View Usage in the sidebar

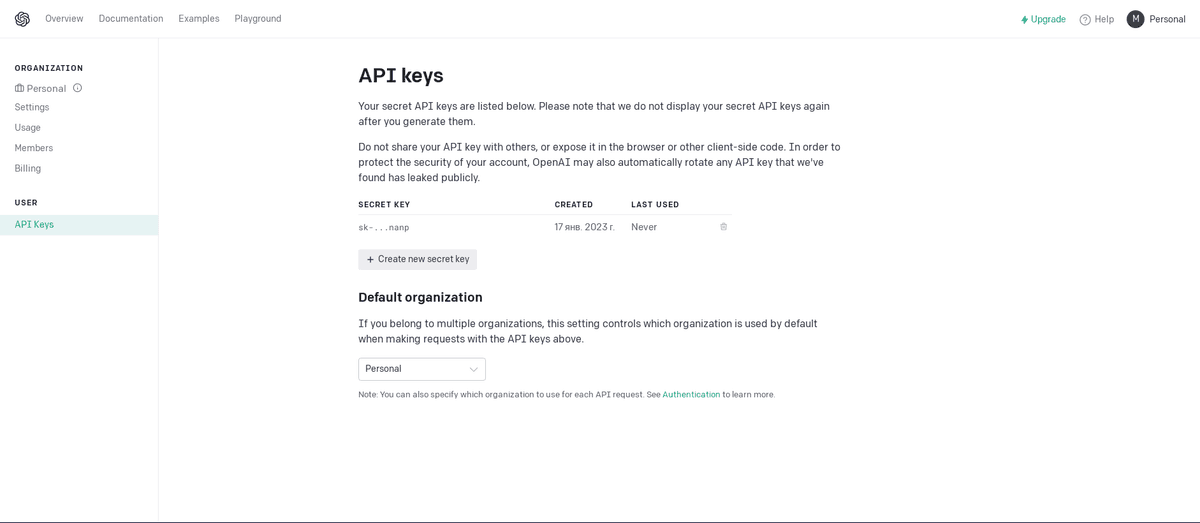28,128
